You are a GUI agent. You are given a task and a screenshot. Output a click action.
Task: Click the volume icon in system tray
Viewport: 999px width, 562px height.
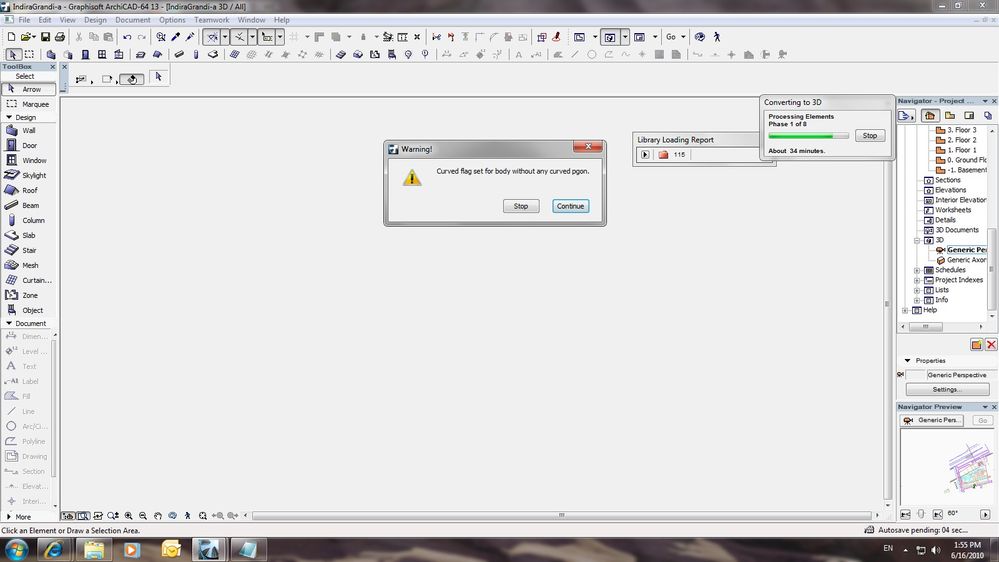[935, 550]
